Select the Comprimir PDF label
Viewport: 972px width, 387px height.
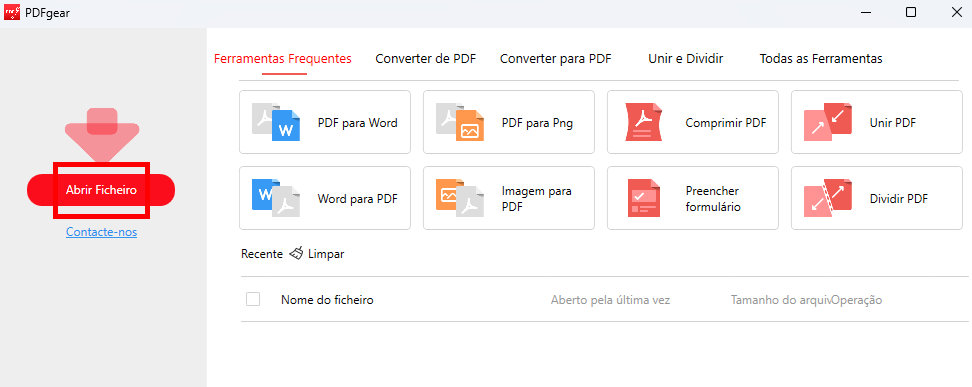pos(726,123)
